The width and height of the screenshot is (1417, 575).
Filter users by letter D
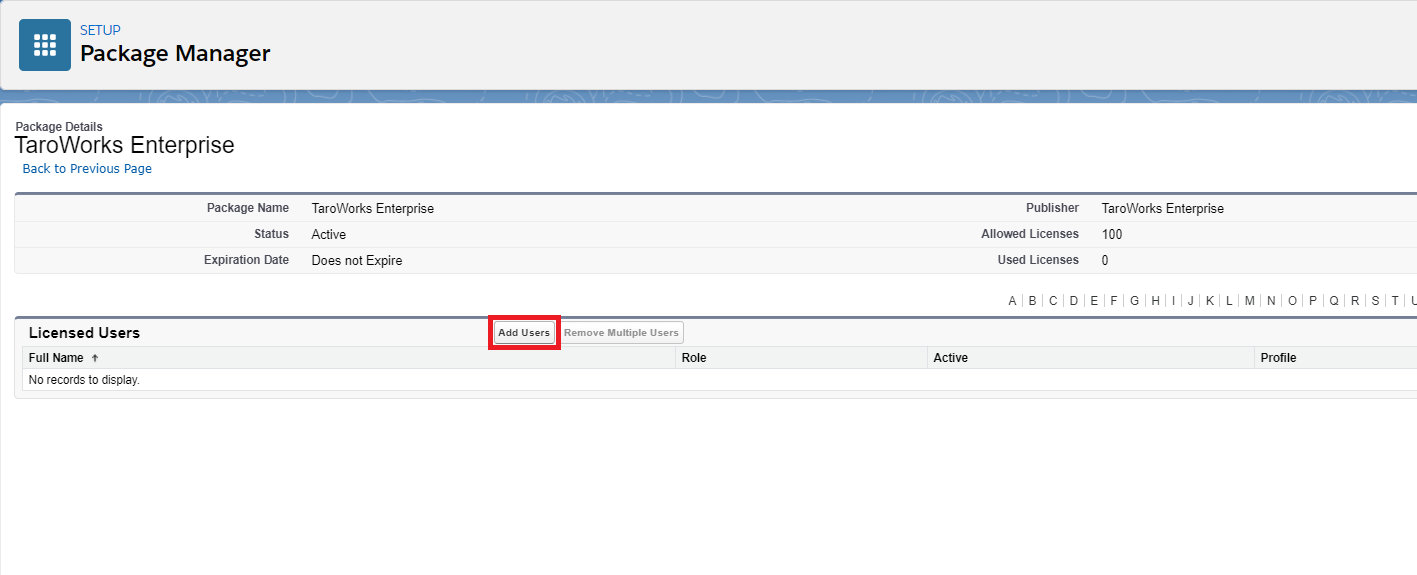(1073, 301)
